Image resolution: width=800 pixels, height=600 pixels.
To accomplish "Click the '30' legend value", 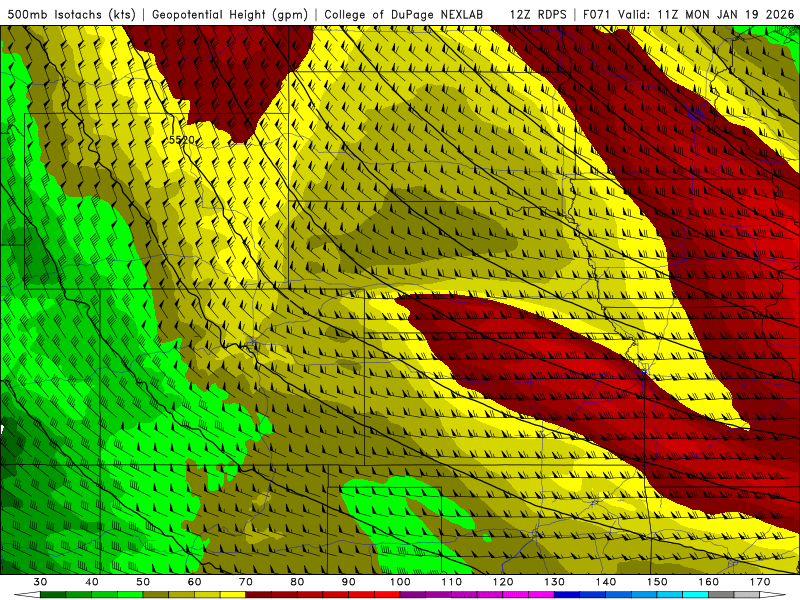I will click(x=40, y=582).
